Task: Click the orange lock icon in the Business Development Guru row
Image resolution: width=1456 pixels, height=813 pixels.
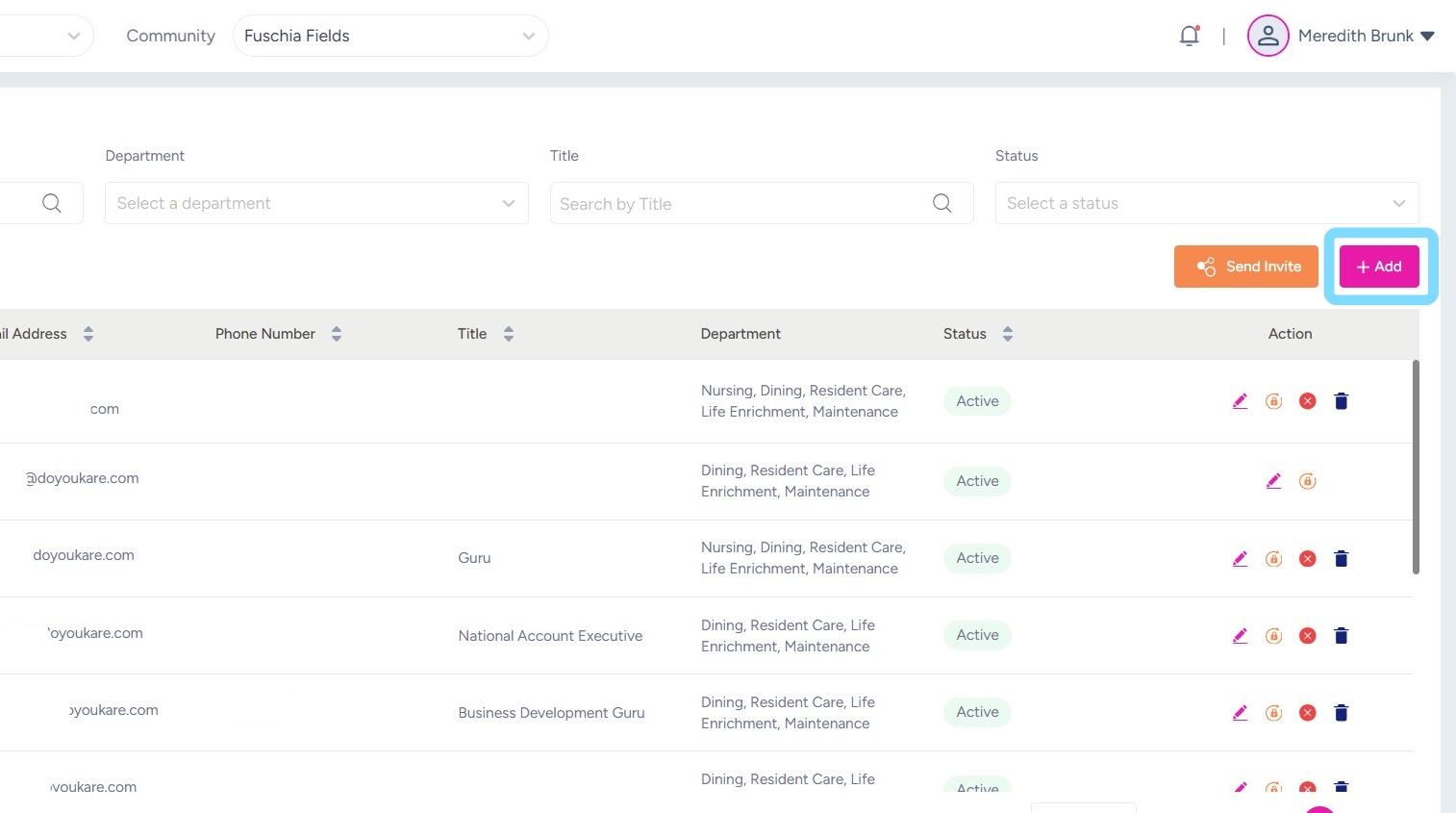Action: pyautogui.click(x=1273, y=713)
